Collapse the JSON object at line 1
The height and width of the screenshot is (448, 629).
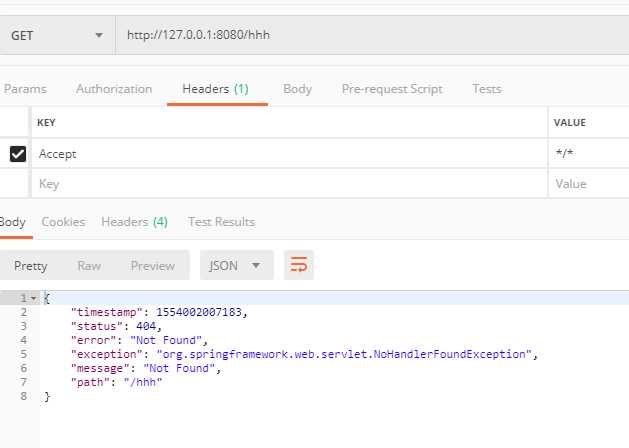tap(34, 298)
